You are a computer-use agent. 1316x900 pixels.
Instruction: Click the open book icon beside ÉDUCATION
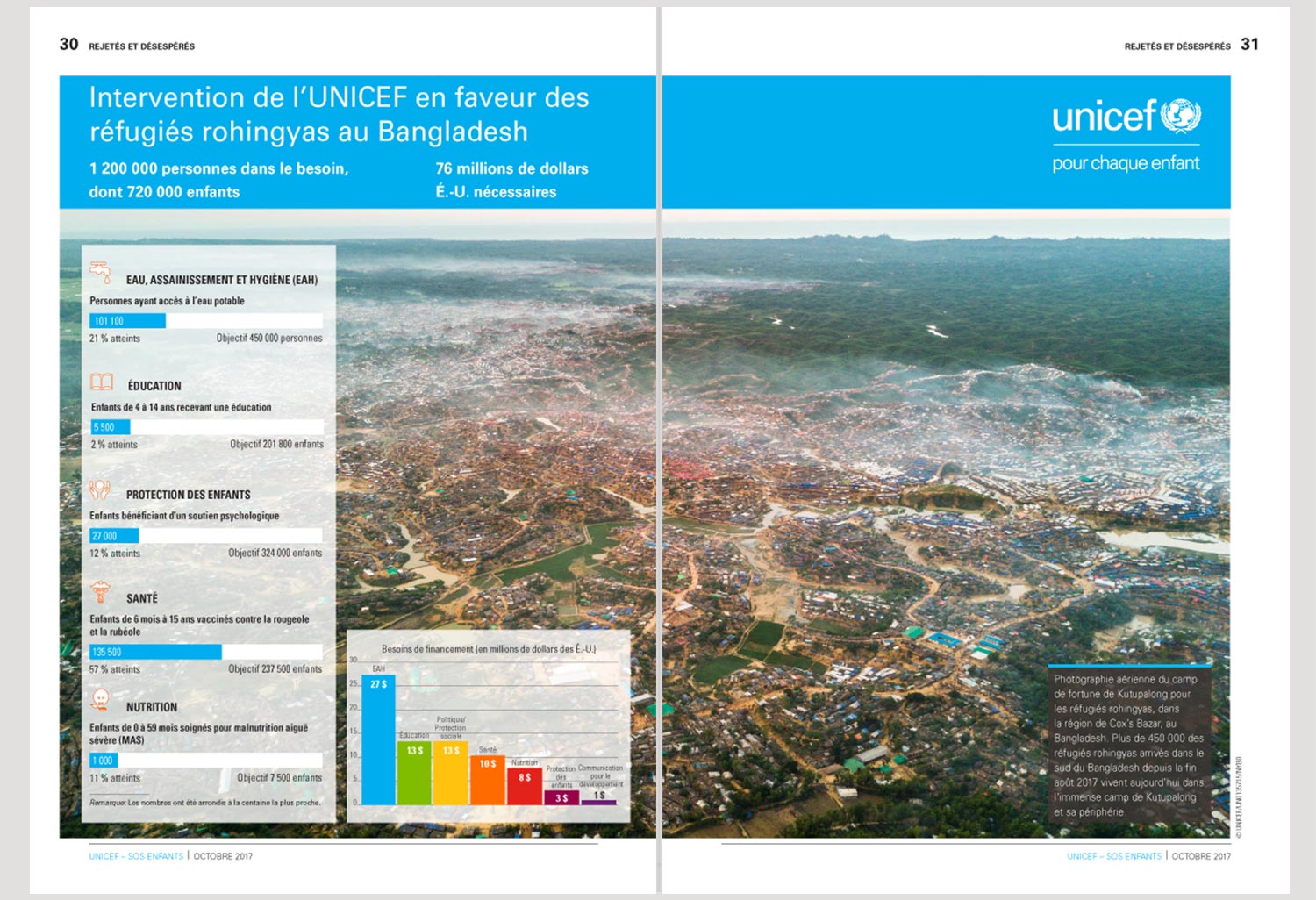click(102, 382)
